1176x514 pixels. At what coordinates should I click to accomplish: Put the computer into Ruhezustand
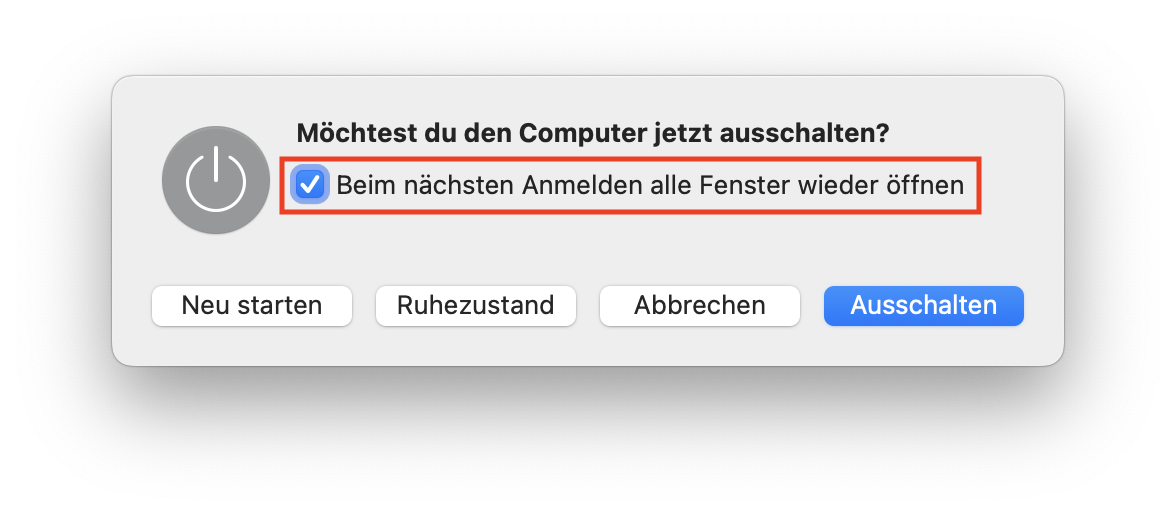(x=476, y=306)
